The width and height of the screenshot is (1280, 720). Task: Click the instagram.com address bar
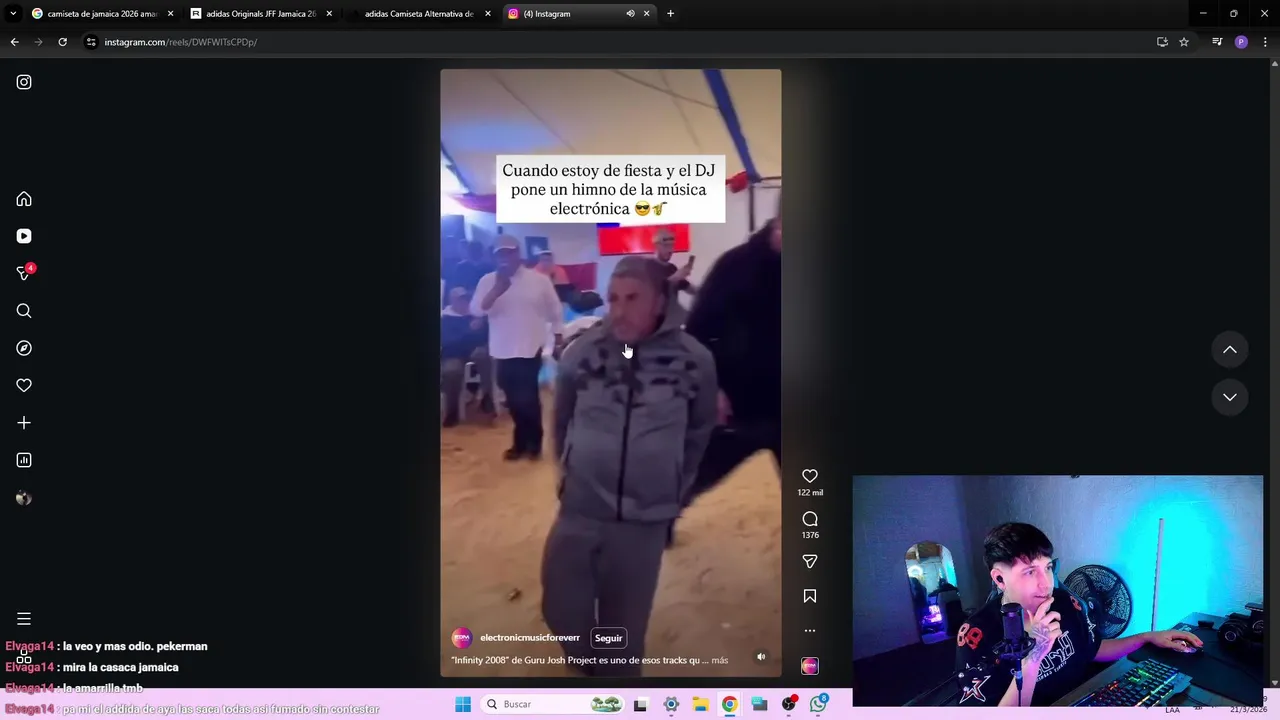620,42
